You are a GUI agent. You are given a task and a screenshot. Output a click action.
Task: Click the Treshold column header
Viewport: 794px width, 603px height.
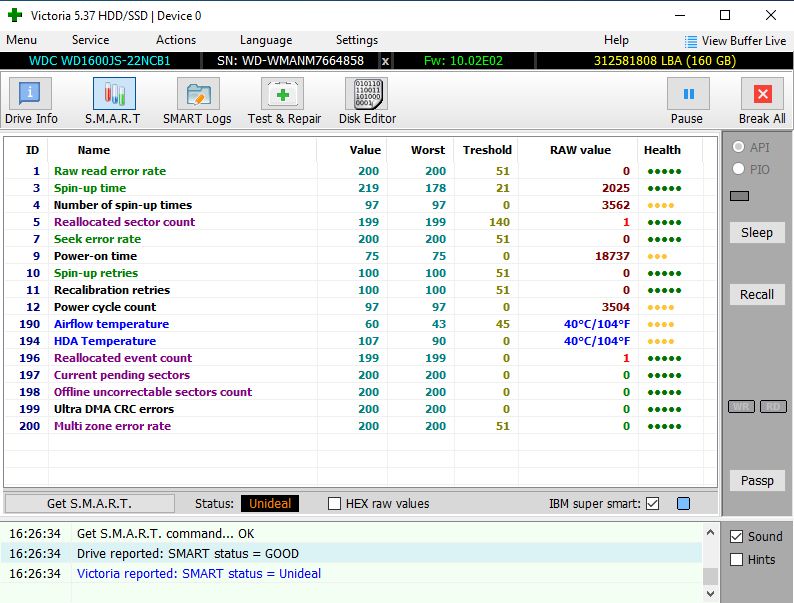pyautogui.click(x=487, y=150)
